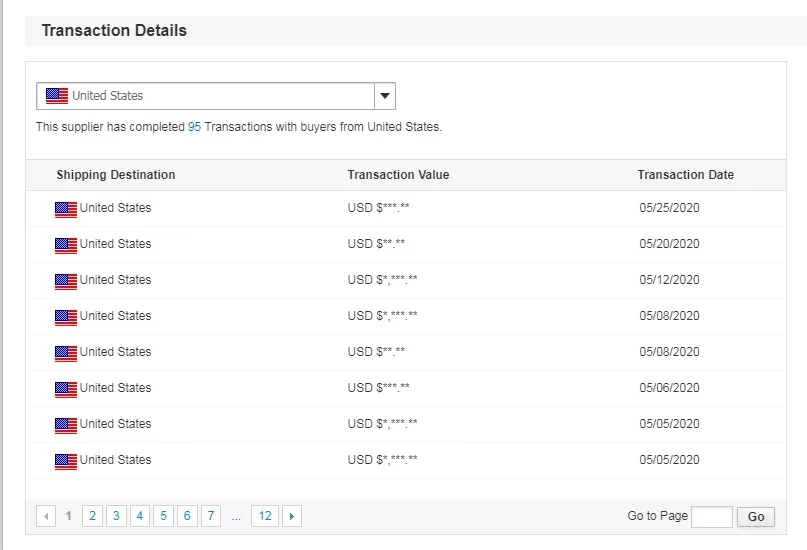Click the Transaction Value column header
The width and height of the screenshot is (807, 550).
coord(398,175)
